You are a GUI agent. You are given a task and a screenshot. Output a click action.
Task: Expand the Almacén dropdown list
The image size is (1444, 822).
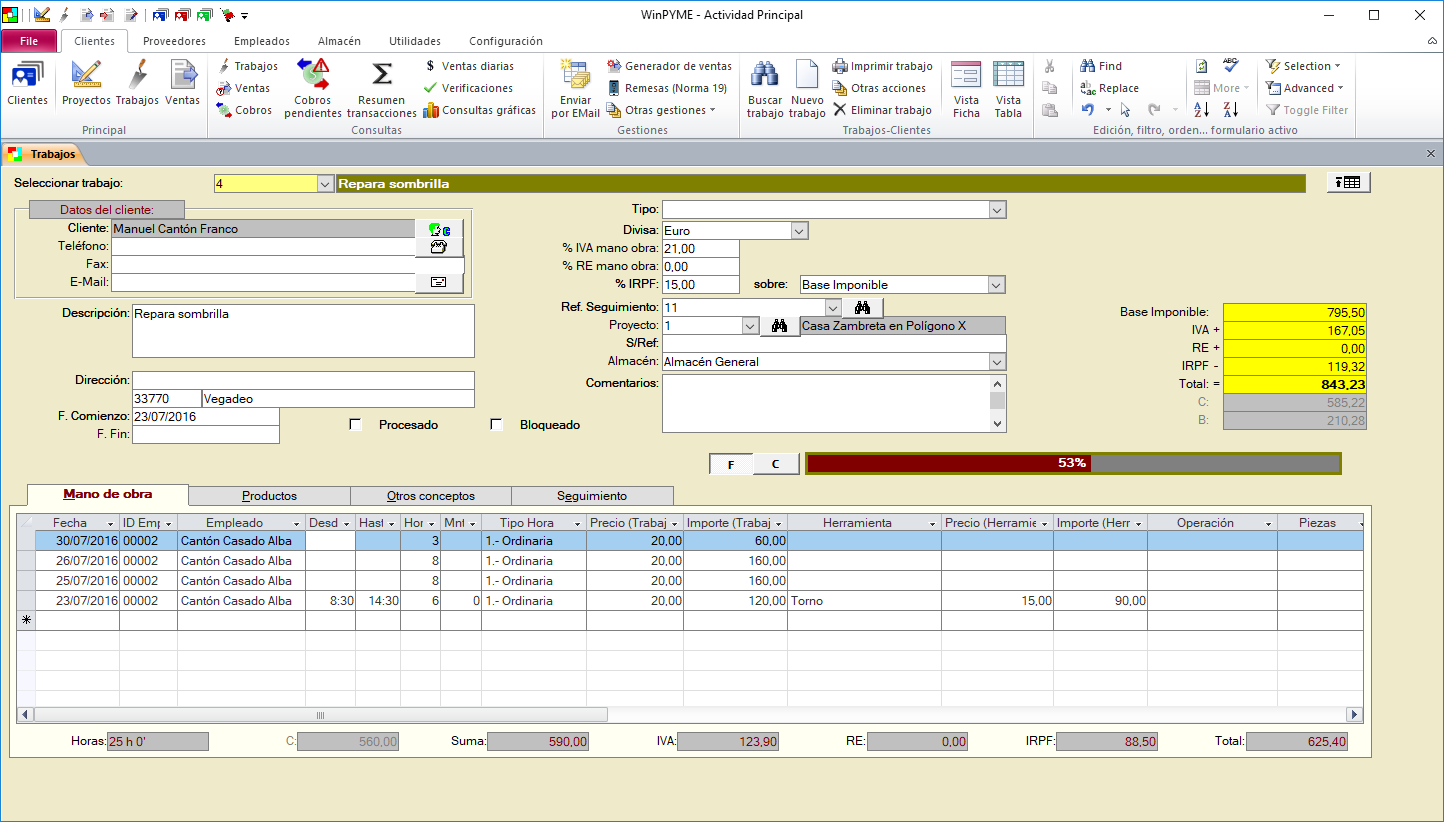(996, 362)
